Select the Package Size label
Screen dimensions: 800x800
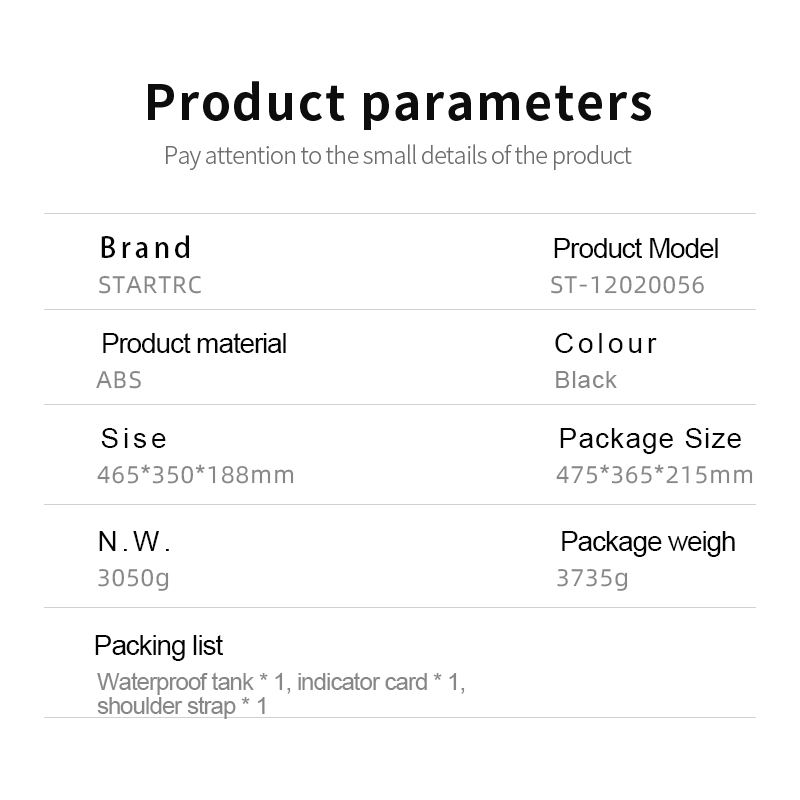pos(651,439)
